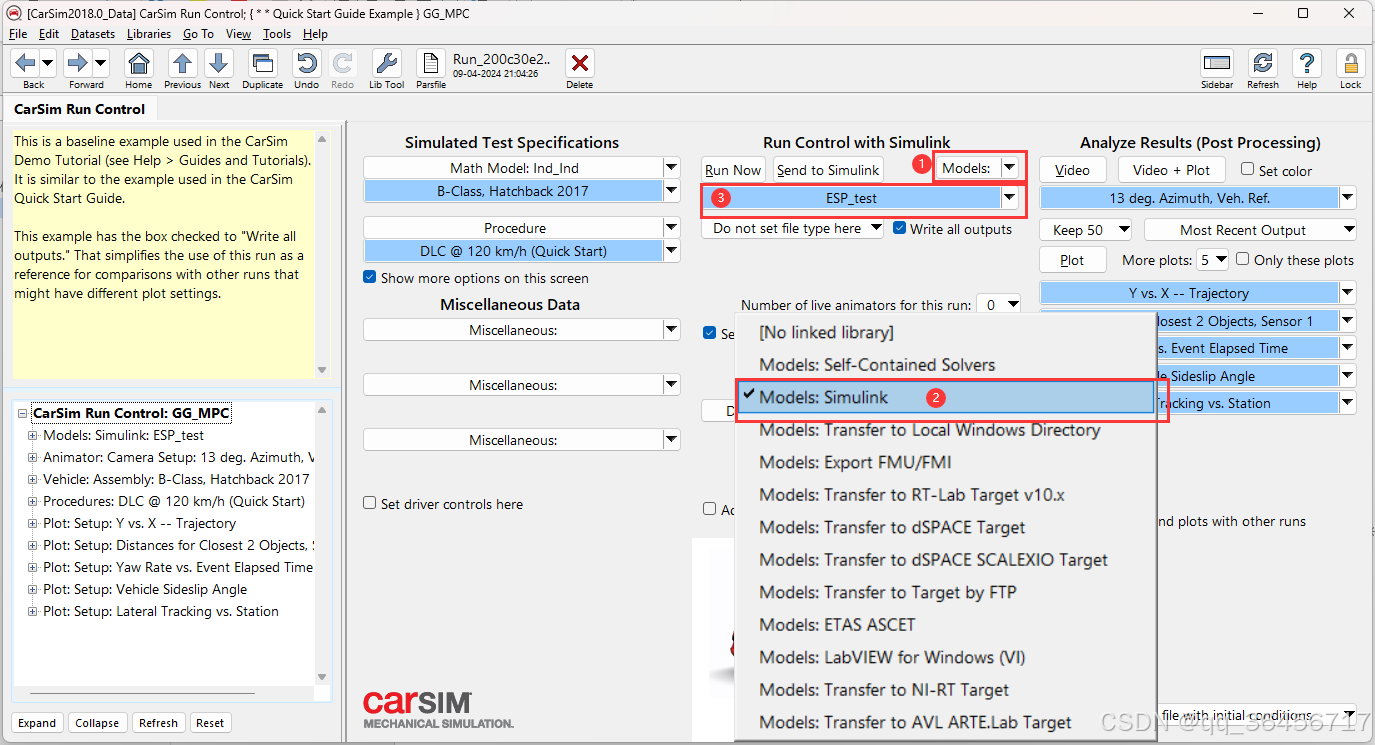1375x745 pixels.
Task: Select Plot: Setup: Lateral Tracking vs. Station
Action: click(160, 611)
